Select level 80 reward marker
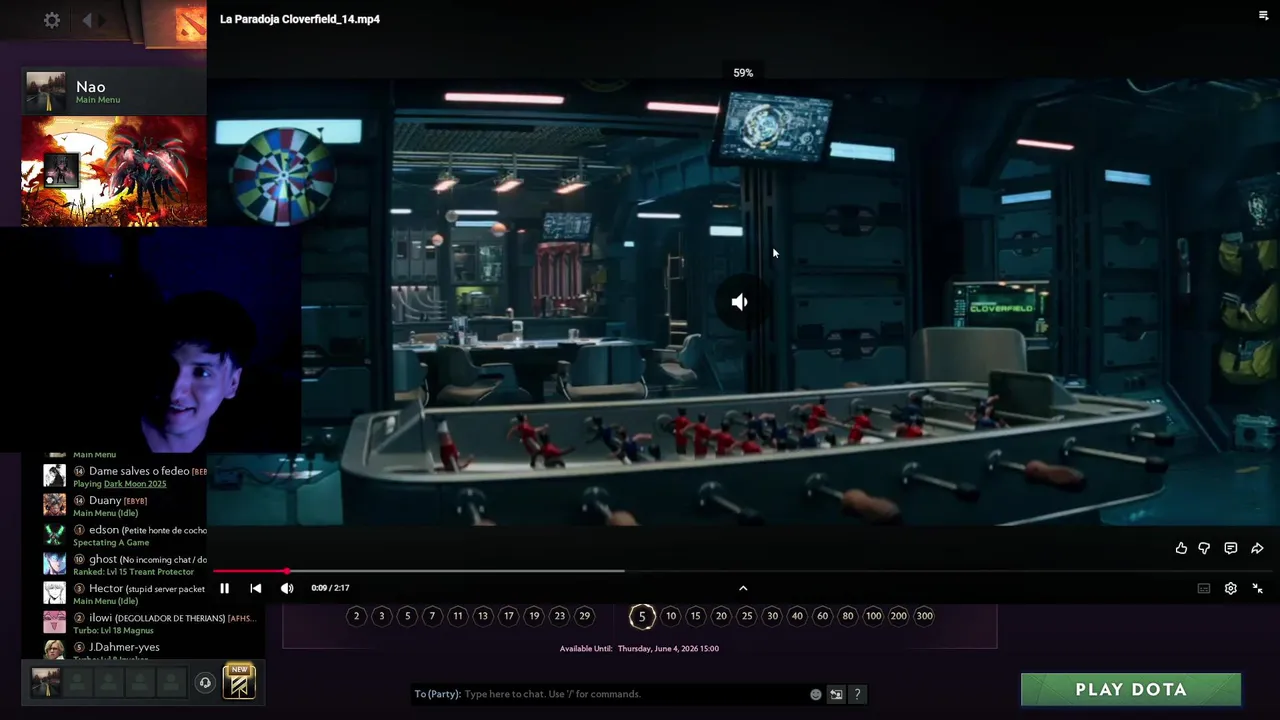 [848, 616]
